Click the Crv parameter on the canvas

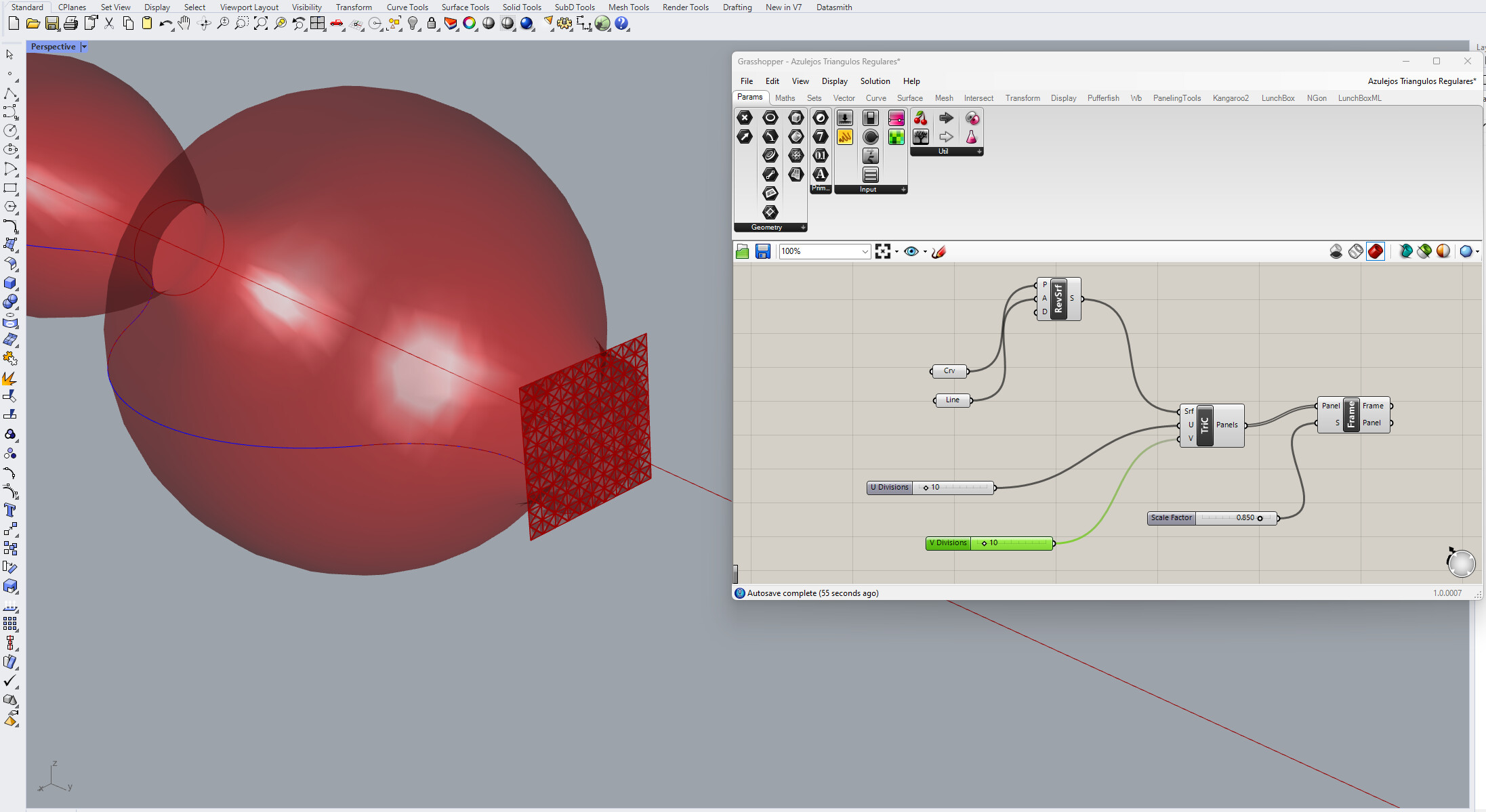click(x=948, y=371)
